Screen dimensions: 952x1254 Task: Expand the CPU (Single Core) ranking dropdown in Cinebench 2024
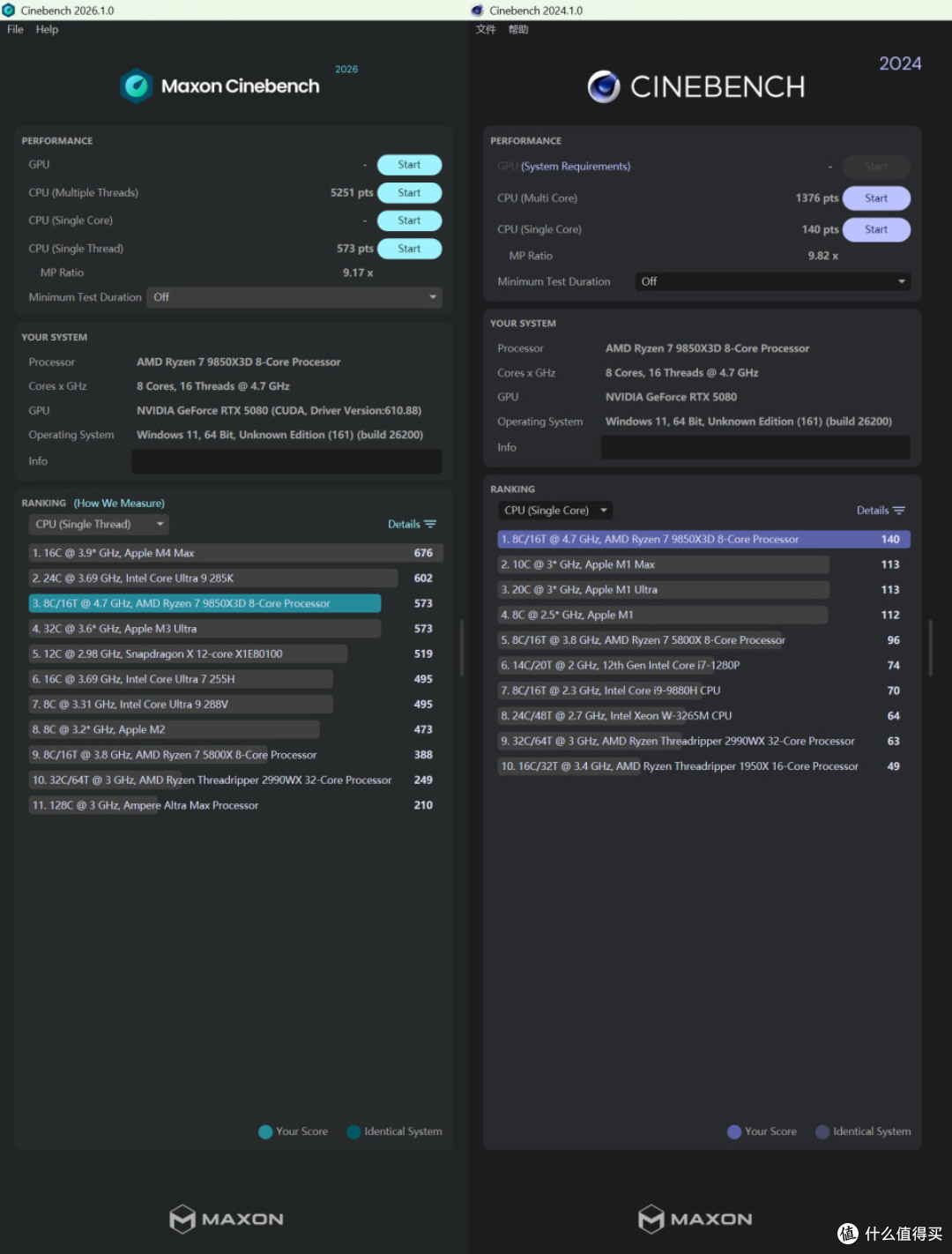[555, 511]
